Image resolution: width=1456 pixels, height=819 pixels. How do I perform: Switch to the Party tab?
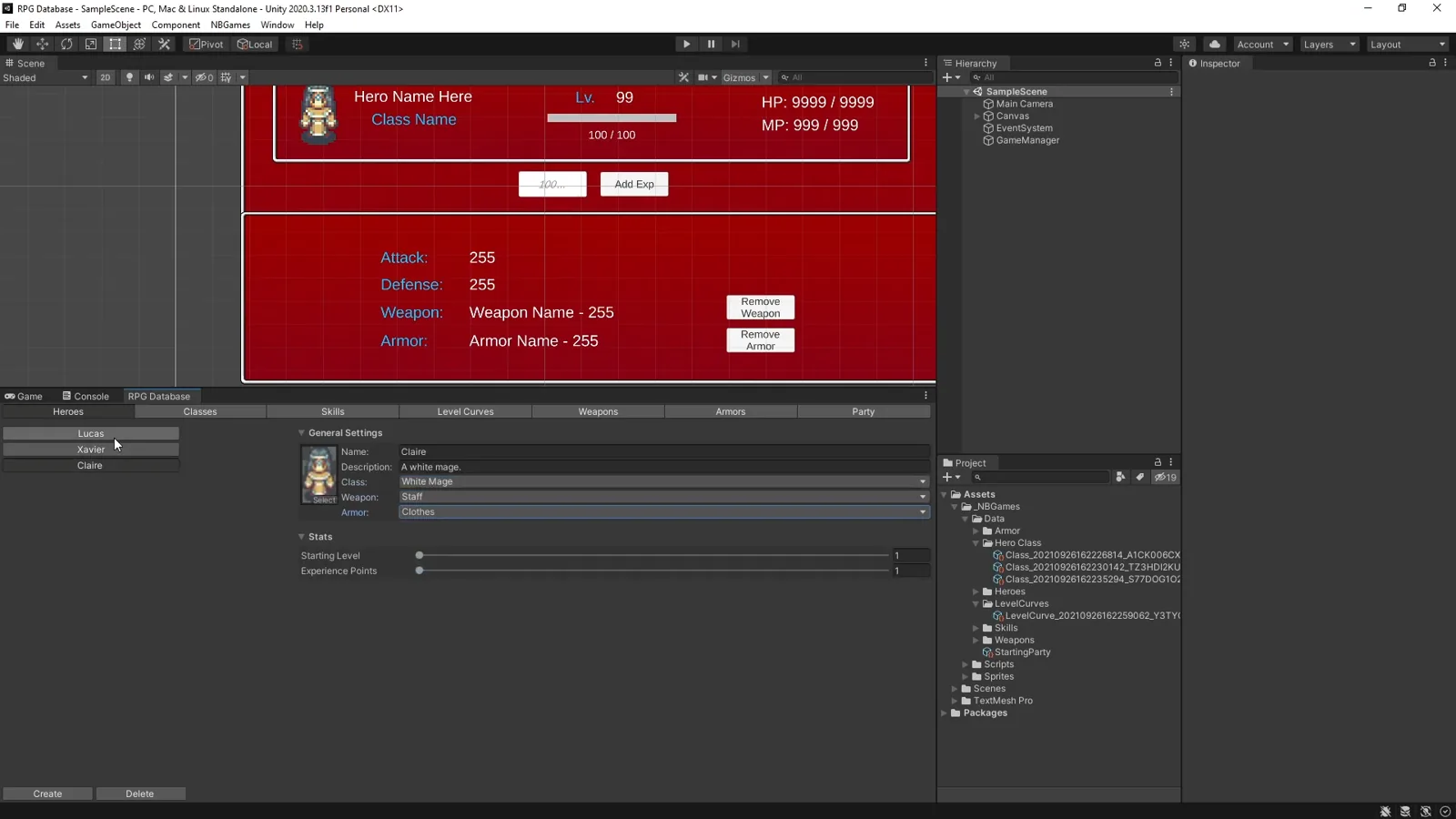(864, 411)
